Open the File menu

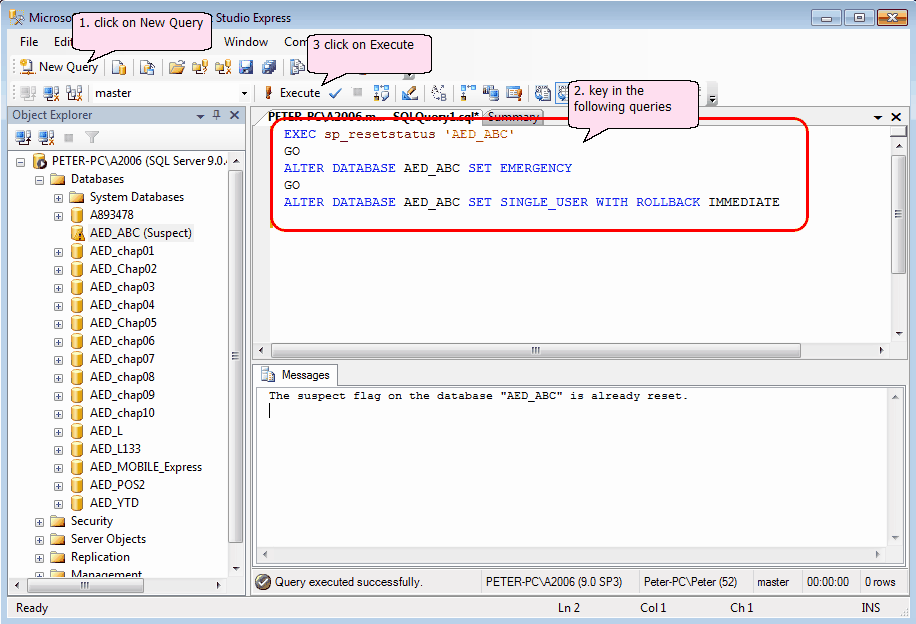pos(29,41)
